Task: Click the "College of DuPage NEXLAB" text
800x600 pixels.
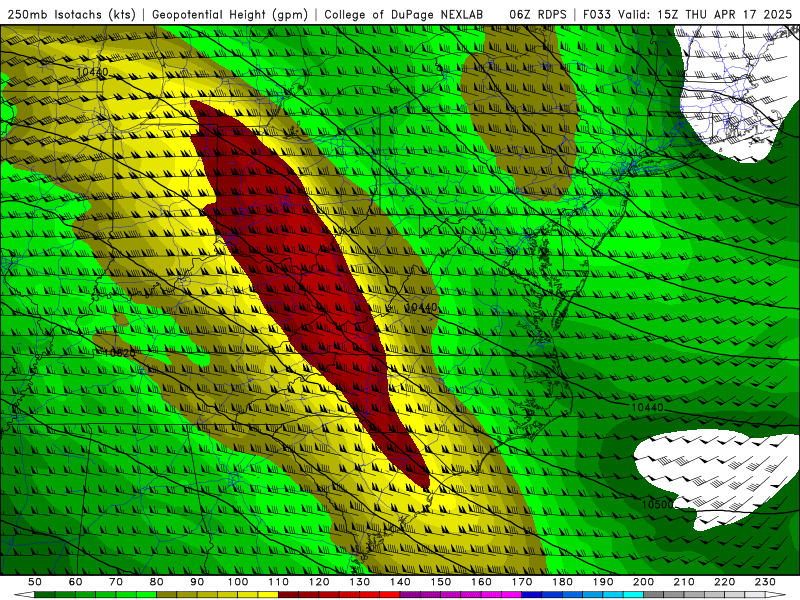Action: (x=404, y=14)
